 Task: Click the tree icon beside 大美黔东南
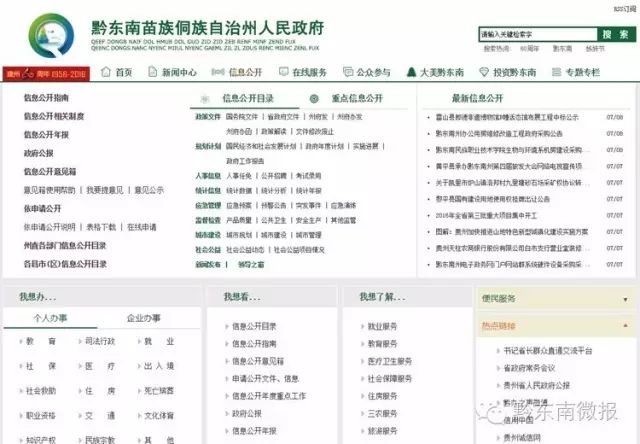[x=411, y=72]
